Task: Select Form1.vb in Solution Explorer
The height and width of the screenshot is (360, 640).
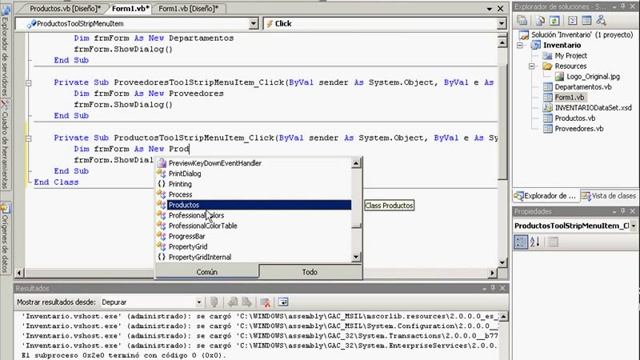Action: tap(569, 97)
